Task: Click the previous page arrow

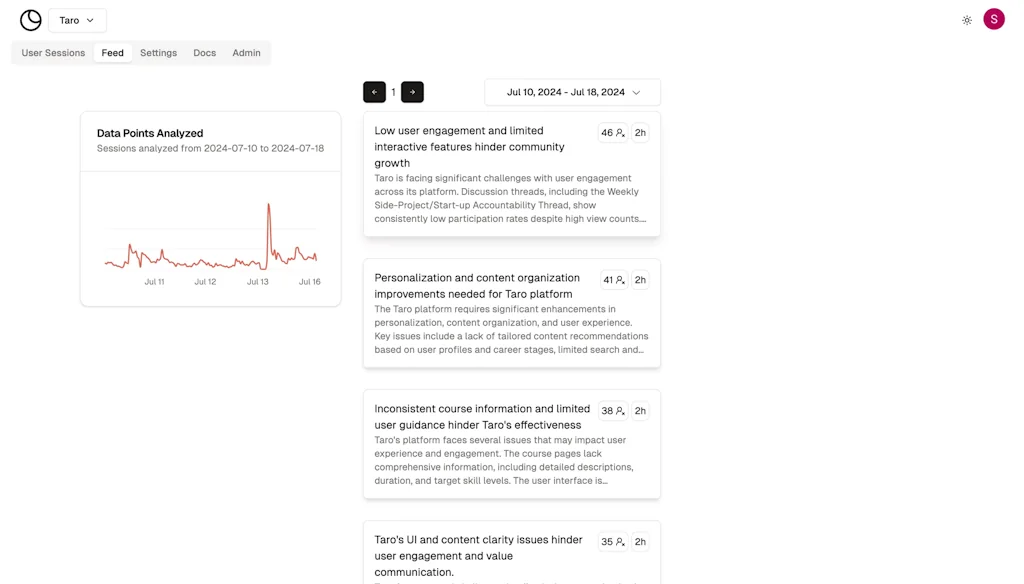Action: pos(374,91)
